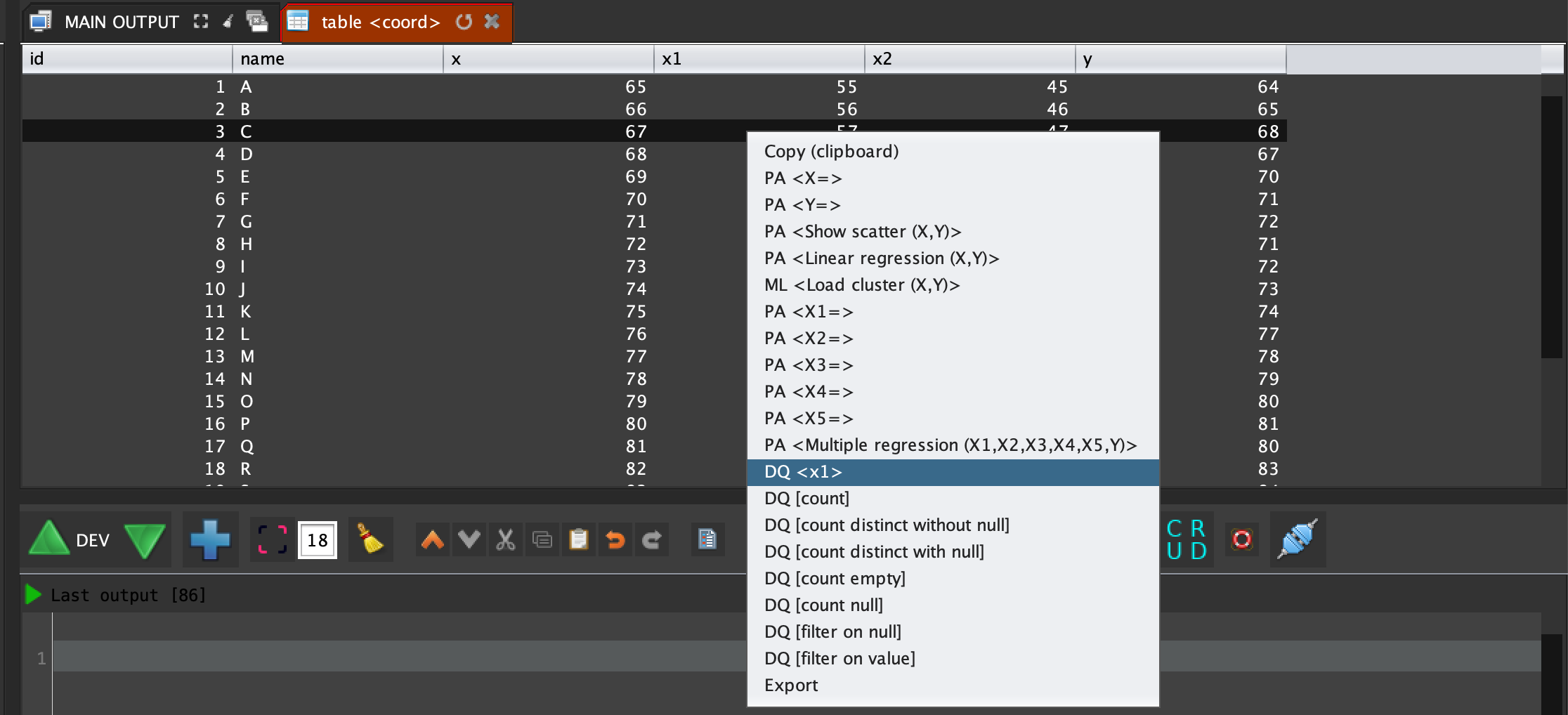Screen dimensions: 1568x715
Task: Click the orange up chevron icon
Action: tap(432, 539)
